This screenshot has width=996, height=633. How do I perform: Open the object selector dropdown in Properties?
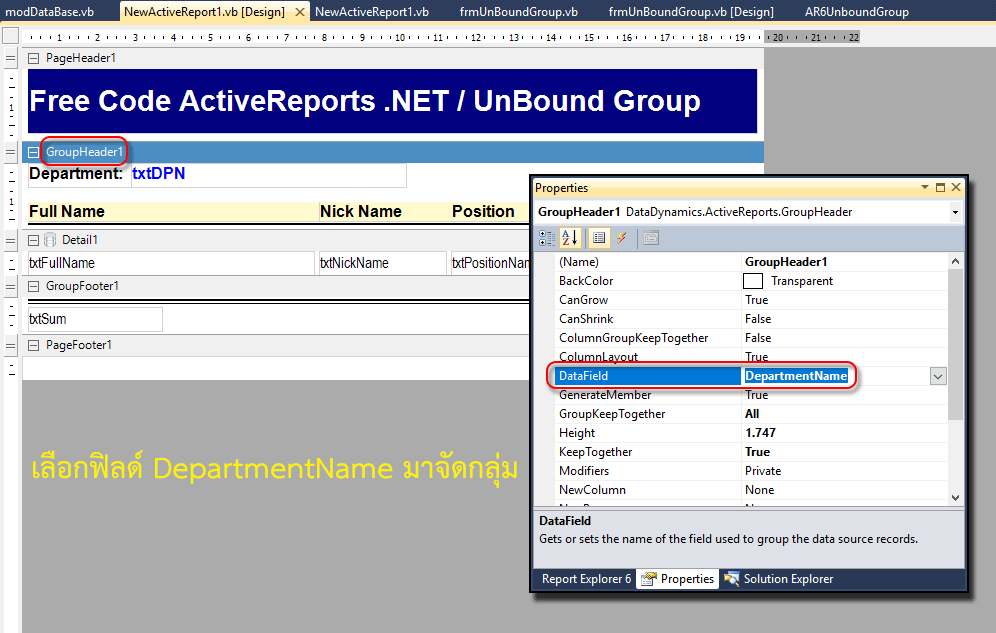(x=955, y=212)
